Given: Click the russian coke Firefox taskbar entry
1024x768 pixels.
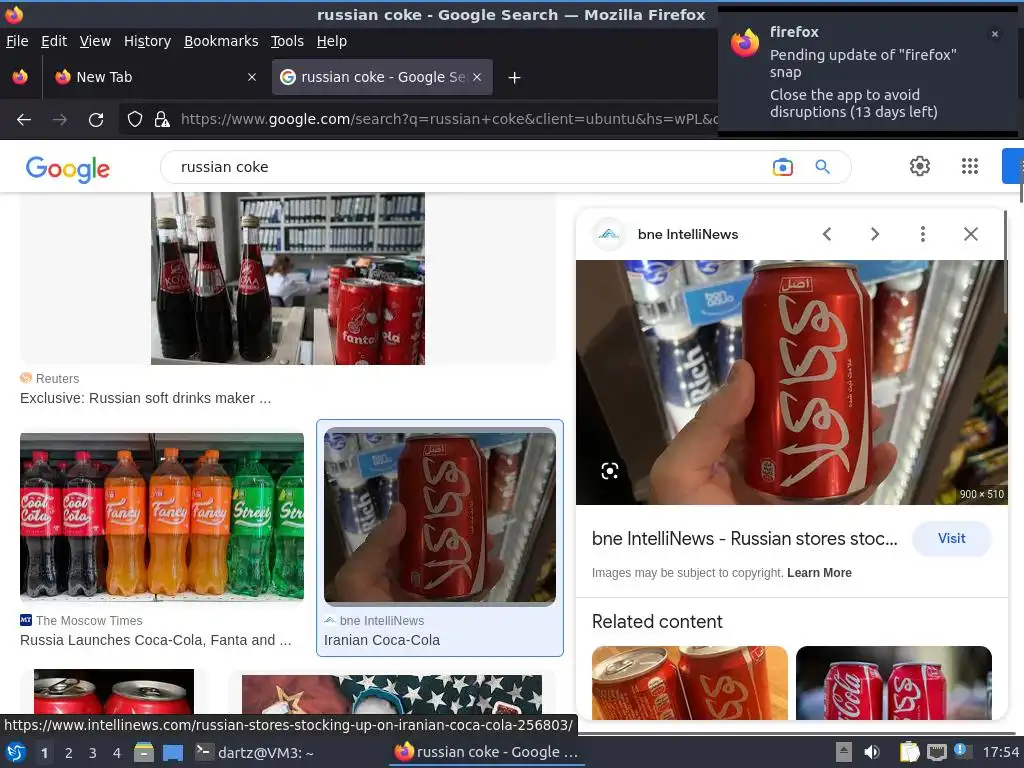Looking at the screenshot, I should [x=487, y=752].
